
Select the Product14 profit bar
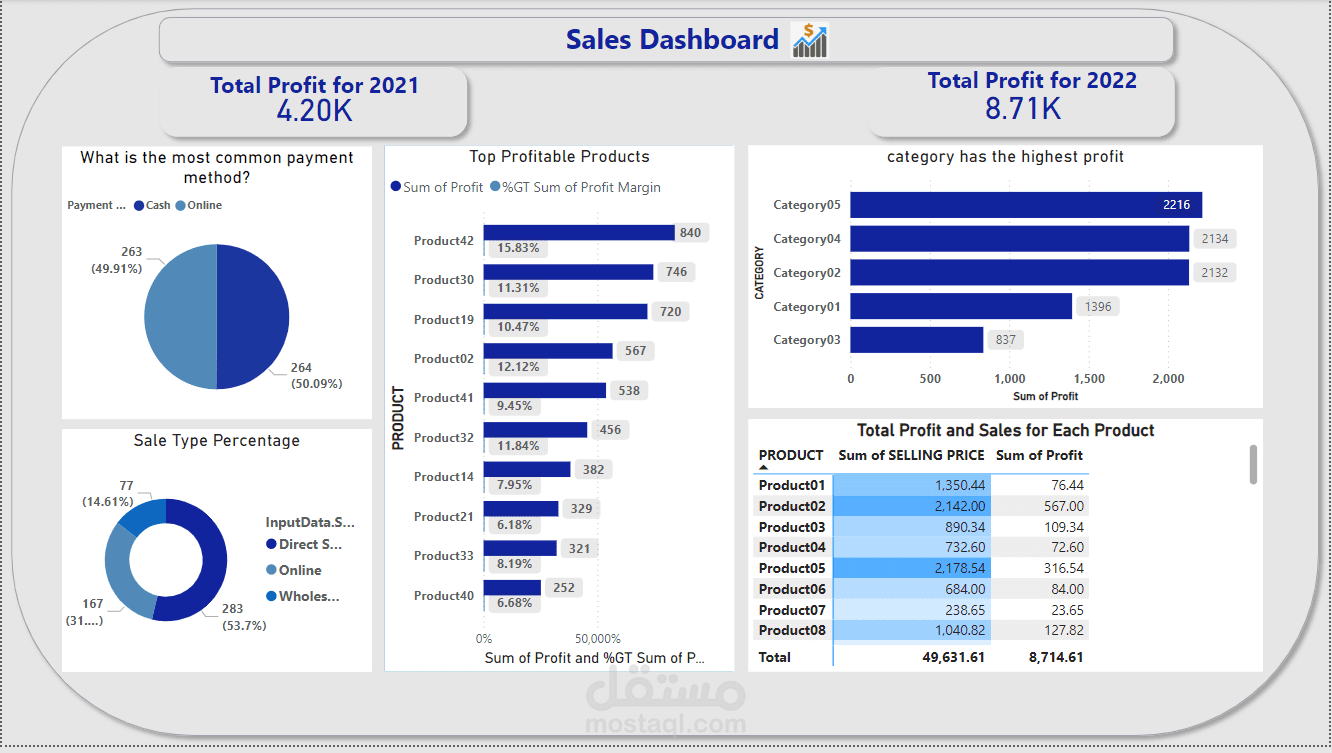pos(527,469)
